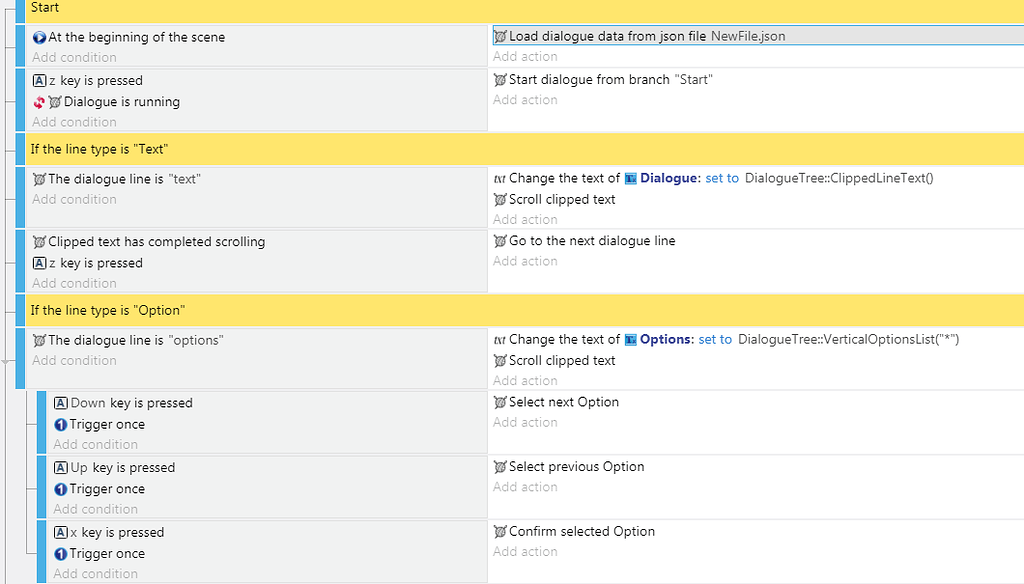This screenshot has width=1024, height=584.
Task: Click the txt icon before "Change the text of Options"
Action: point(500,339)
